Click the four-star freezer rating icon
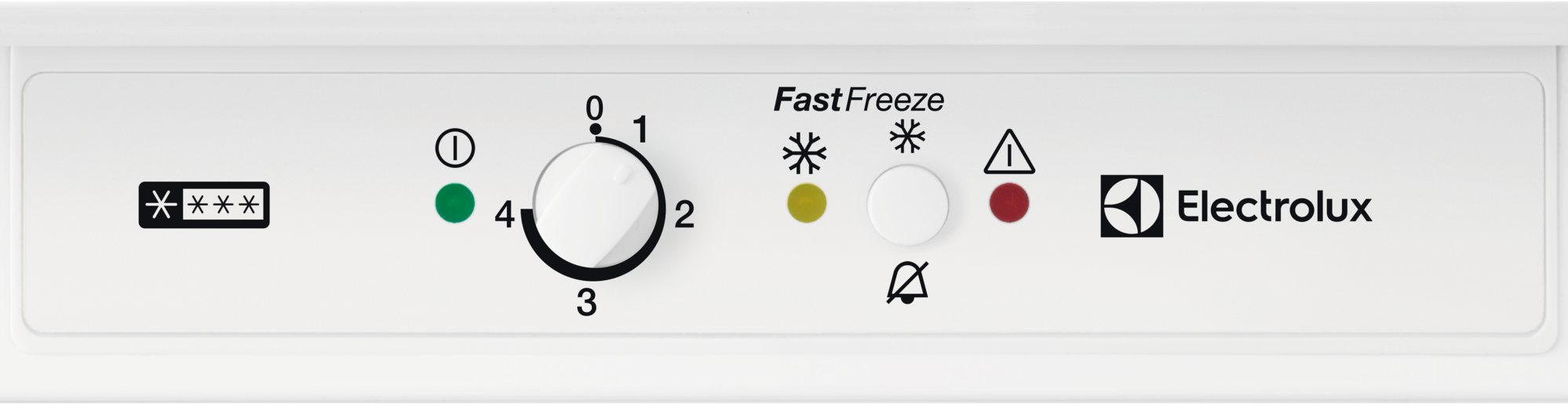 204,206
